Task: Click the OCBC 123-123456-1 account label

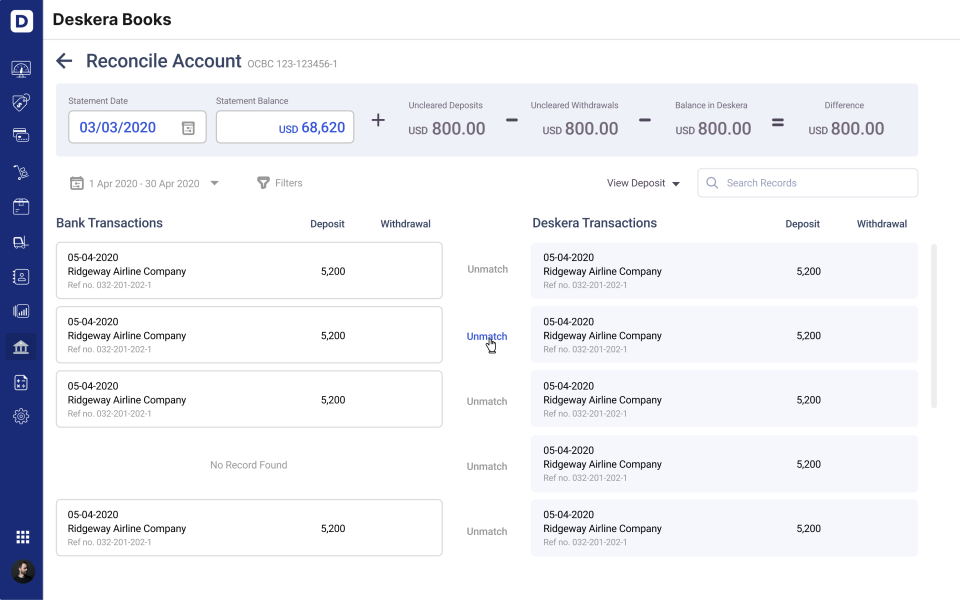Action: [292, 64]
